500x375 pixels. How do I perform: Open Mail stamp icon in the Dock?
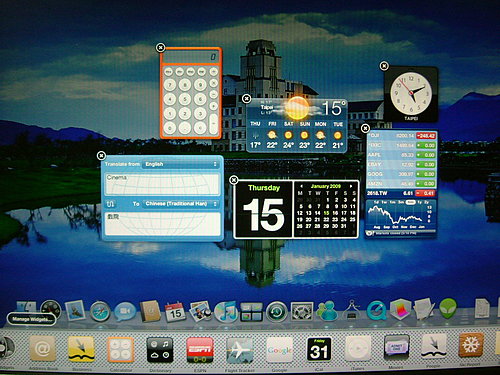click(75, 311)
